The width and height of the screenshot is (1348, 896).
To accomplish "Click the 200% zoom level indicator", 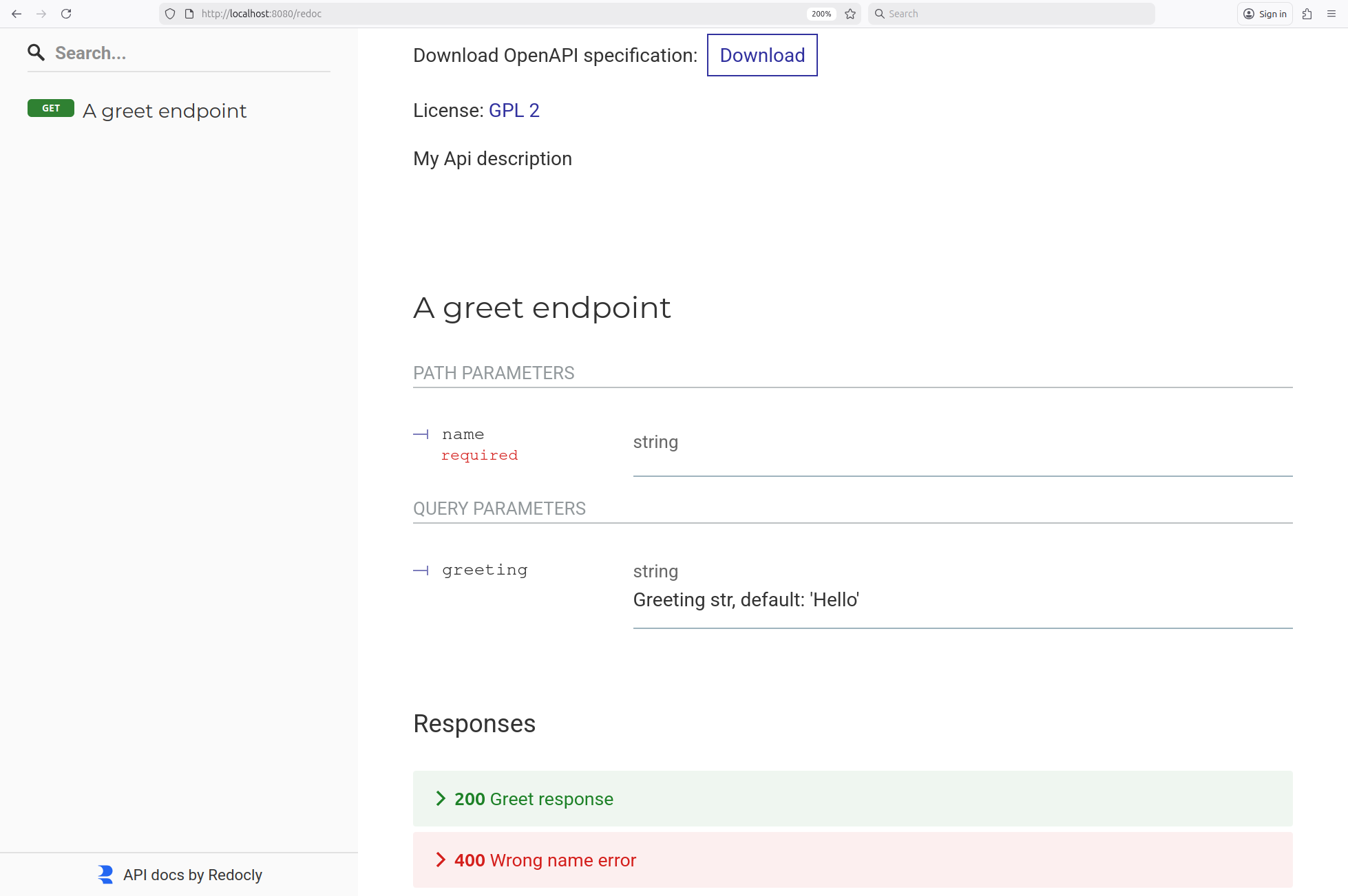I will tap(821, 14).
